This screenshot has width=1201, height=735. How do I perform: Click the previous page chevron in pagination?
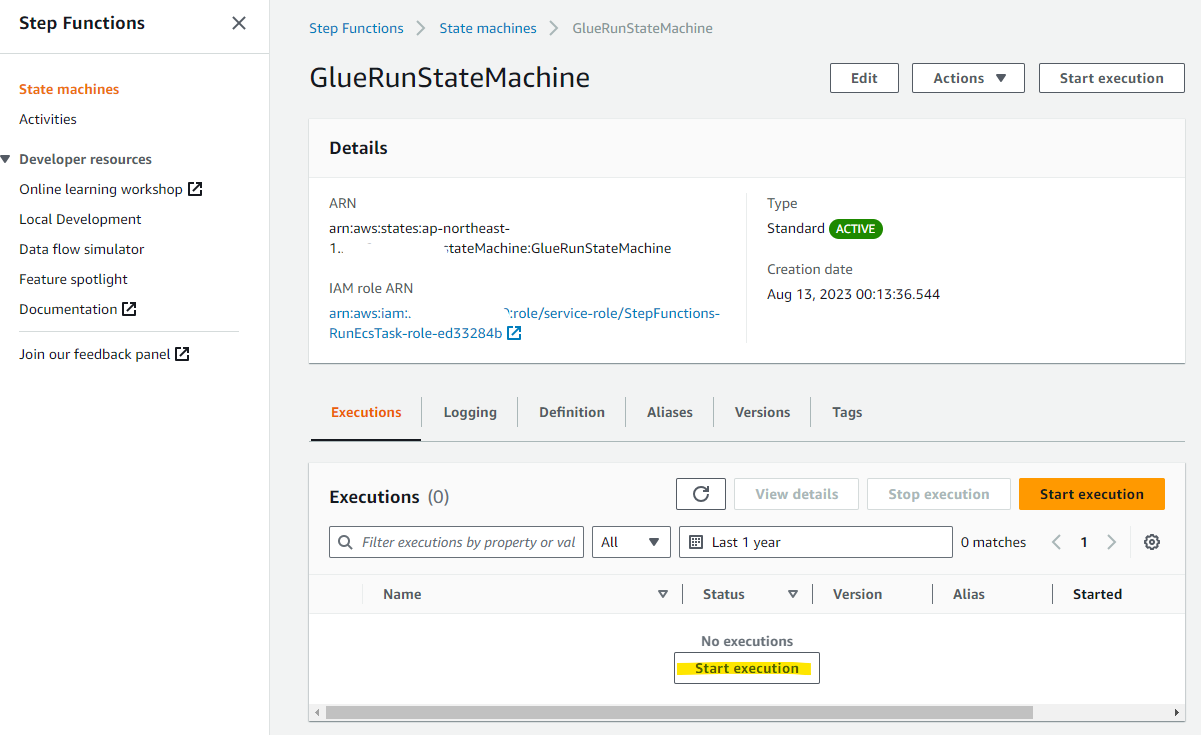[x=1056, y=541]
